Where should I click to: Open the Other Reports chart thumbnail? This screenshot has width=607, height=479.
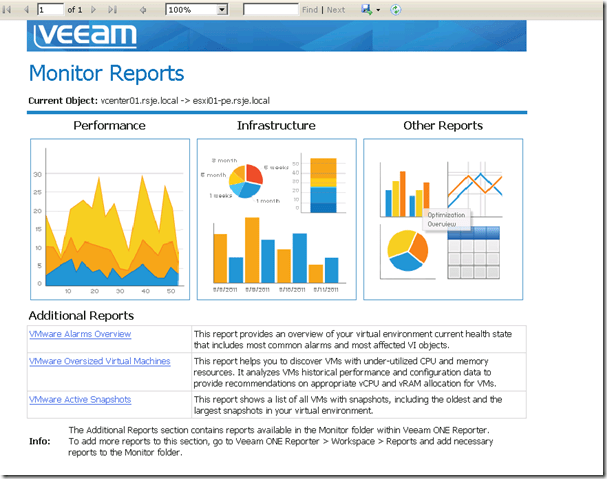coord(443,219)
